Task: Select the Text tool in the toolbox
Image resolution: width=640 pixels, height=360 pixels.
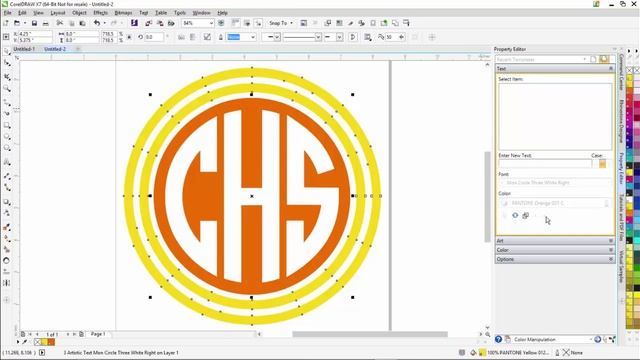Action: pyautogui.click(x=7, y=162)
